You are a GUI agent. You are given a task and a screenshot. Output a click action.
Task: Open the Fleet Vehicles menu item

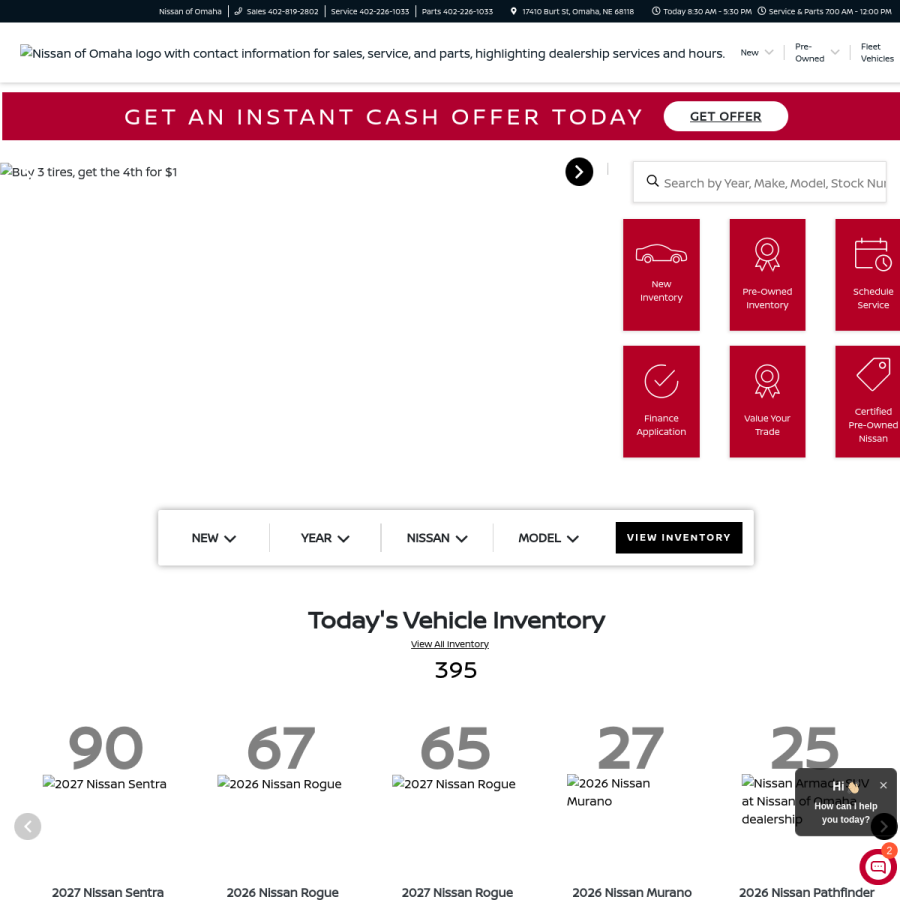pyautogui.click(x=876, y=53)
